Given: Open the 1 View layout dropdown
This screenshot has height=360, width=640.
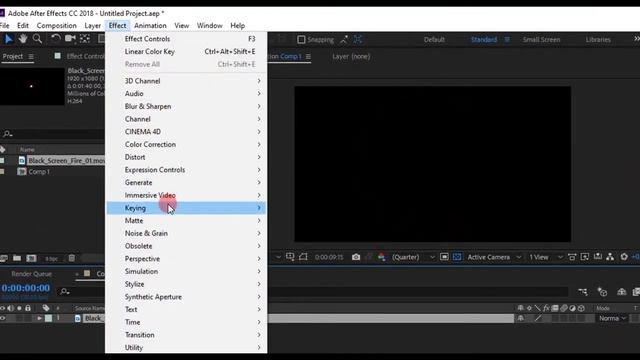Looking at the screenshot, I should pyautogui.click(x=546, y=257).
